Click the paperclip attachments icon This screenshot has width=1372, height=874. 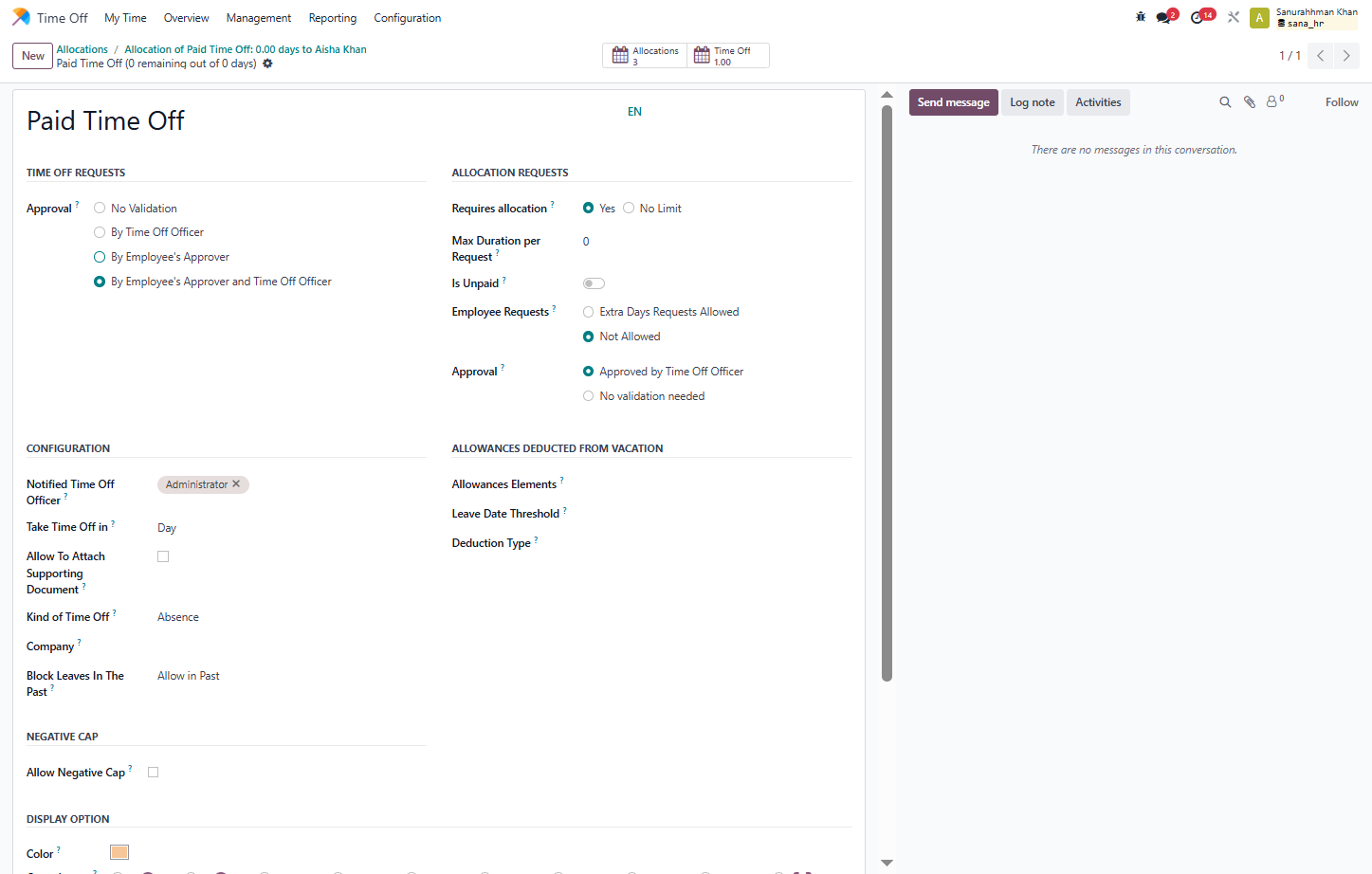[1250, 102]
